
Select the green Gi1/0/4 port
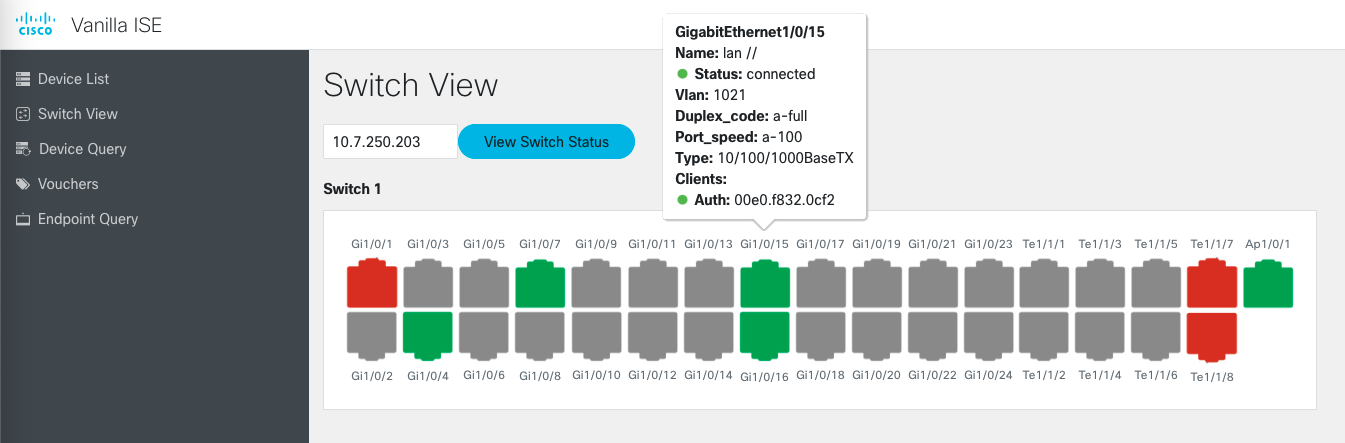click(x=428, y=336)
